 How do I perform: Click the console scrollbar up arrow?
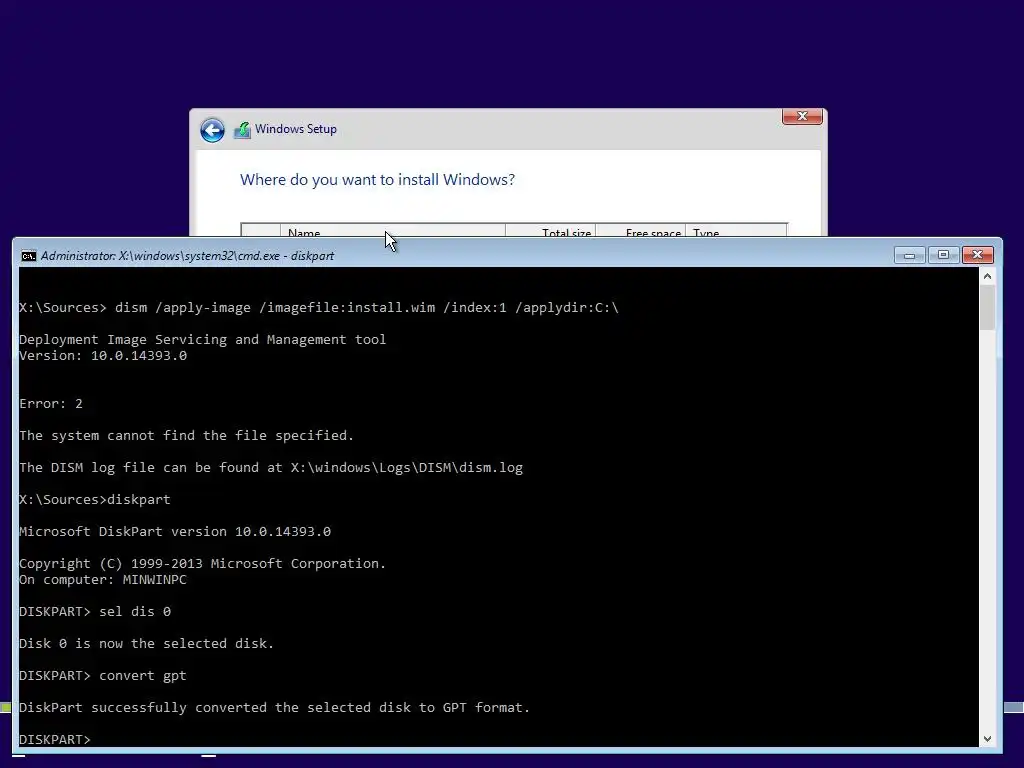click(x=987, y=276)
